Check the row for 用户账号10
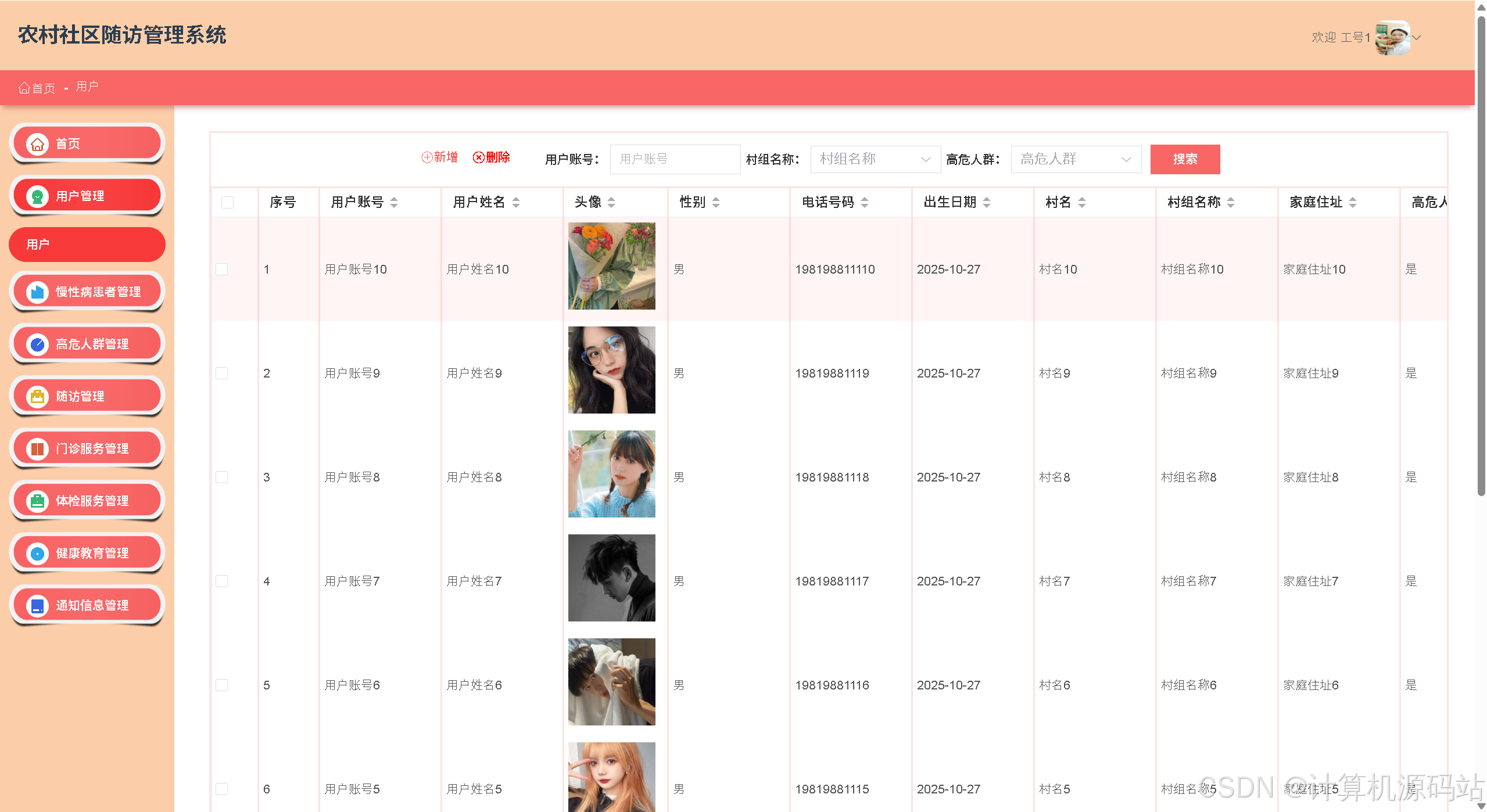 [221, 269]
